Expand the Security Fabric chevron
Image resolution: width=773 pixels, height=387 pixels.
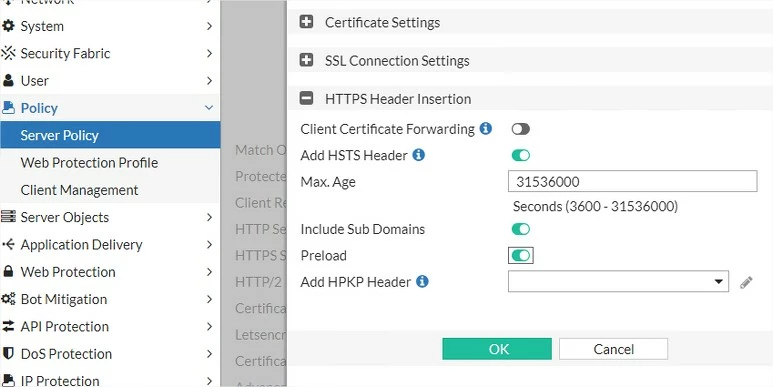tap(209, 53)
